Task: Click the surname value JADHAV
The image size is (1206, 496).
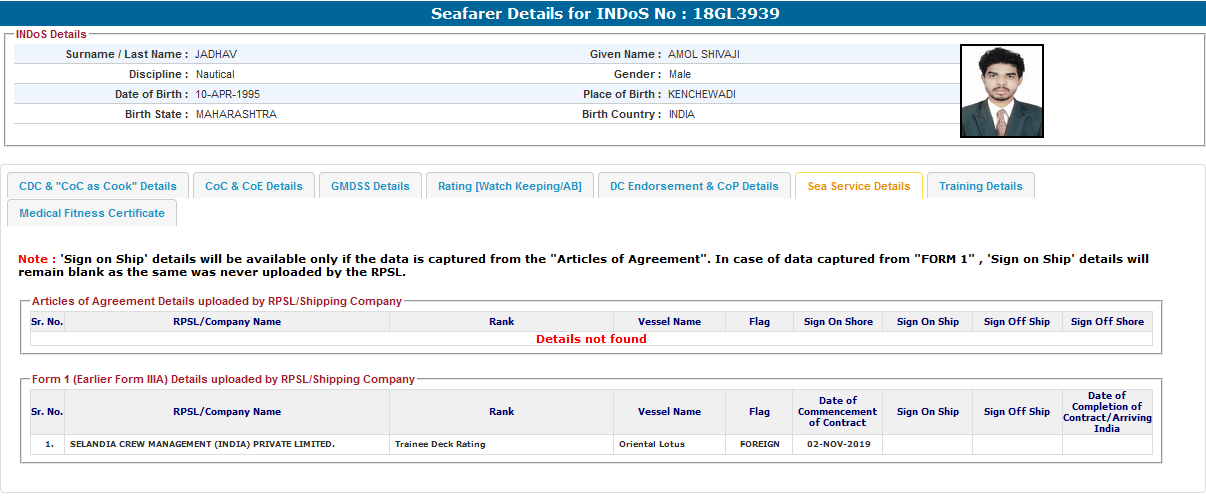Action: [x=216, y=54]
